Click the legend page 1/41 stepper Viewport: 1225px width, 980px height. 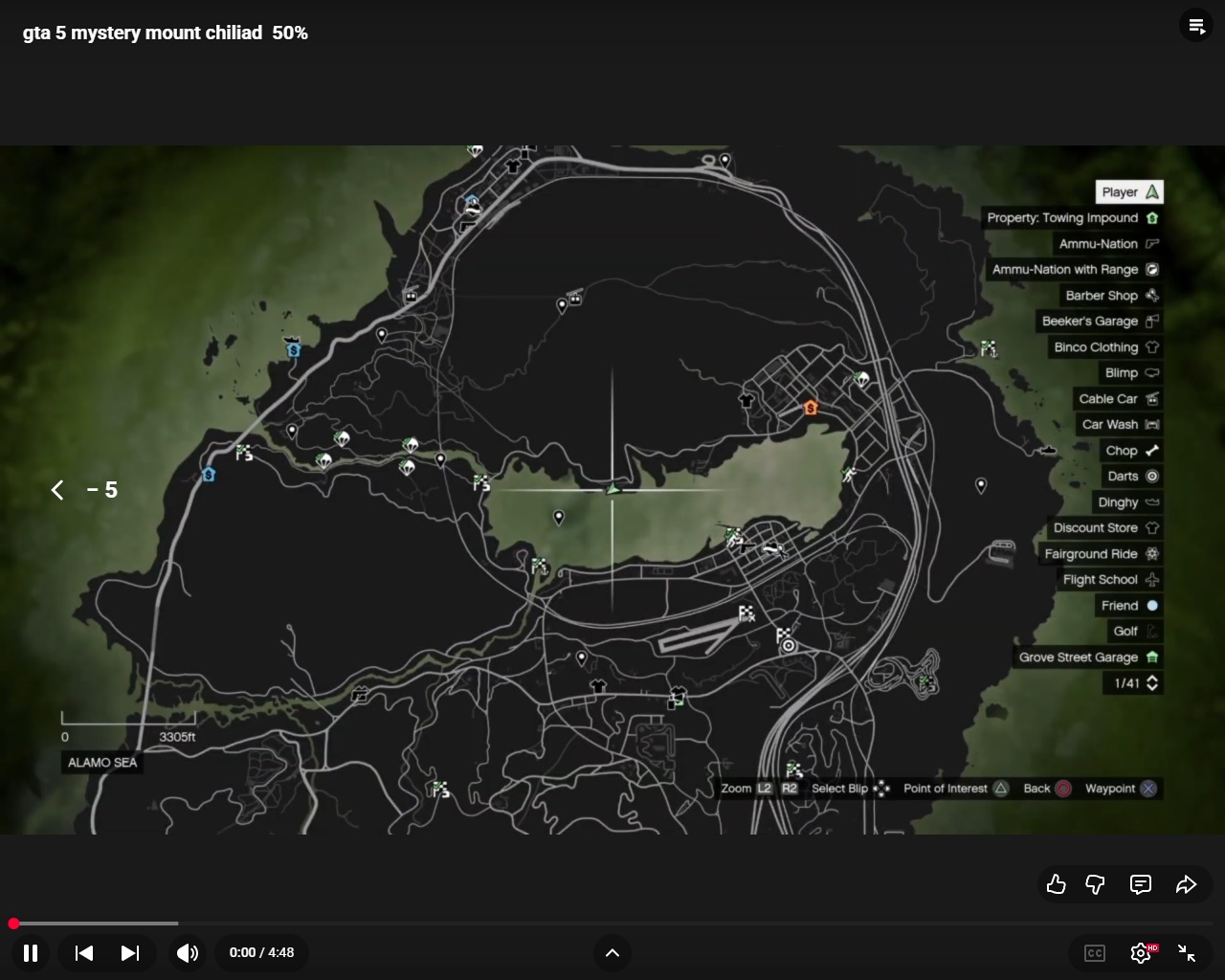click(1136, 683)
